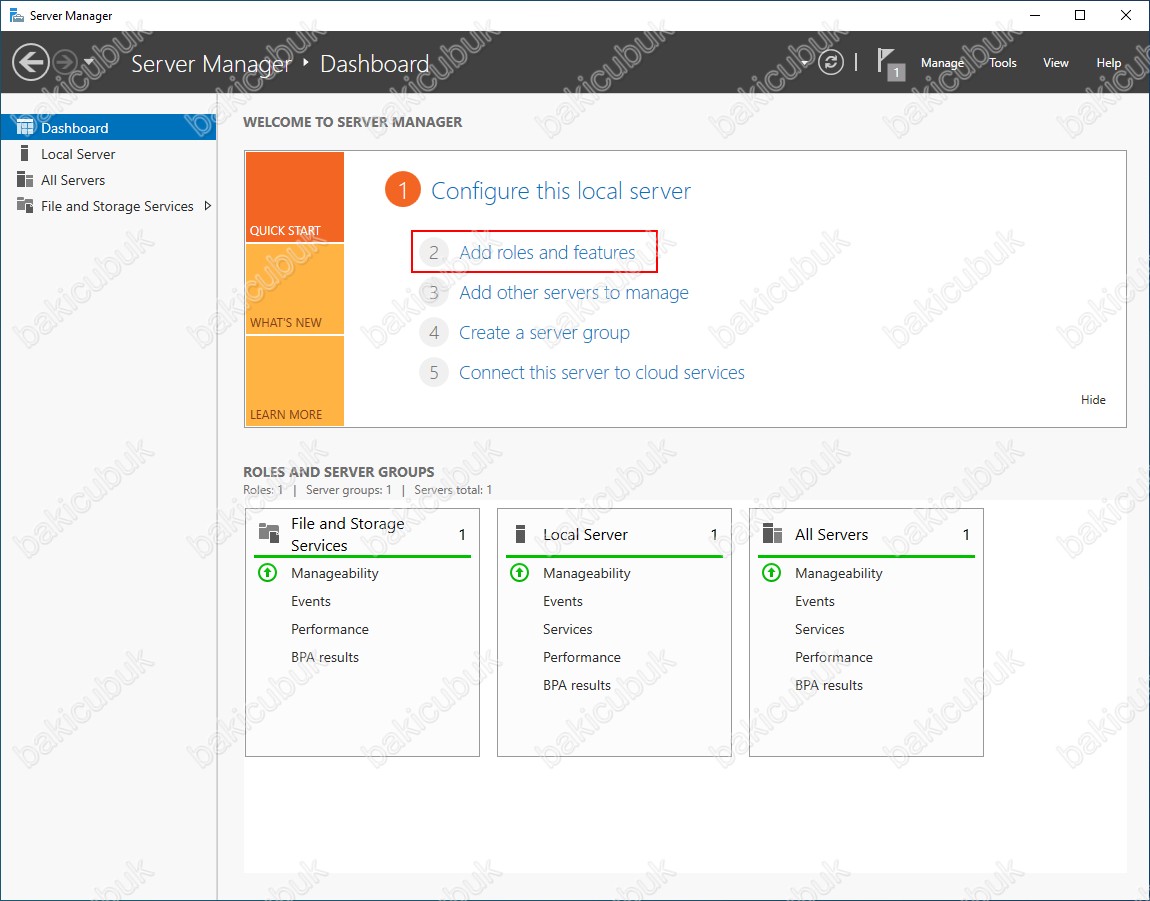
Task: Select Dashboard in the sidebar
Action: tap(109, 128)
